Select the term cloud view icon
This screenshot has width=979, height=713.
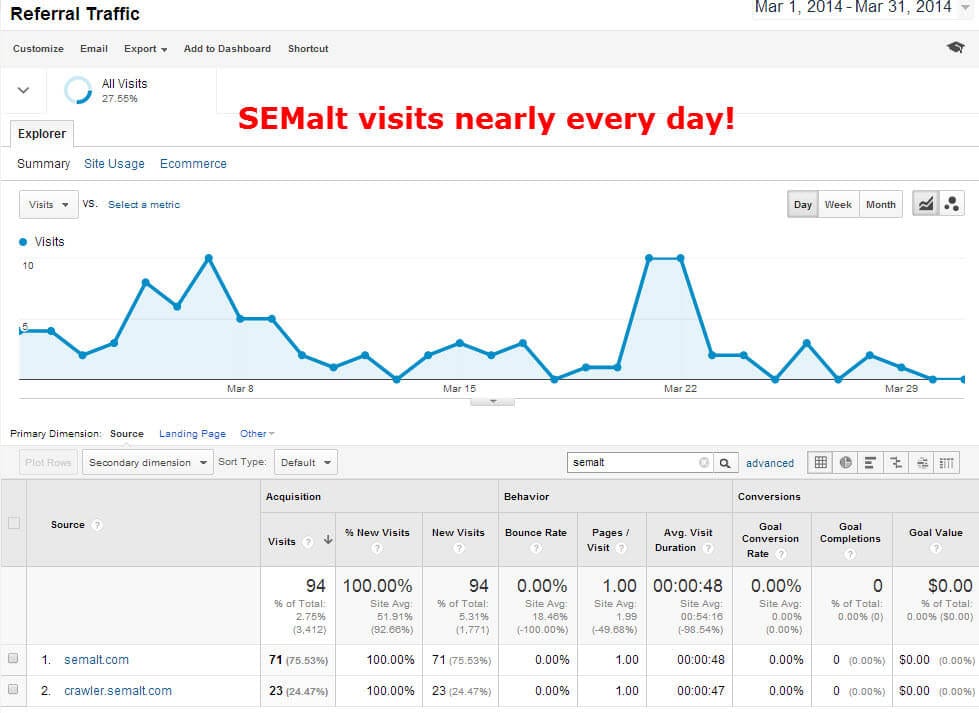pyautogui.click(x=922, y=463)
